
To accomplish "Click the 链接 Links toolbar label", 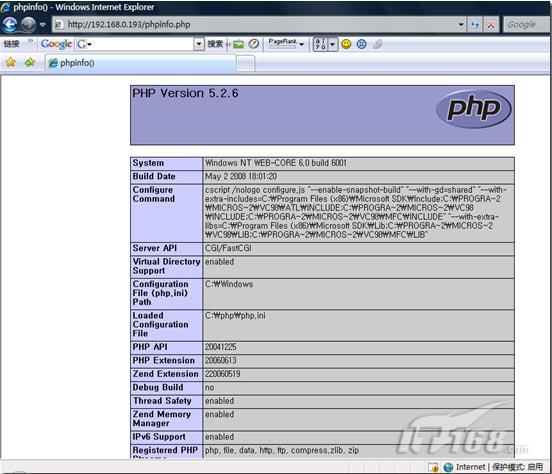I will point(11,44).
